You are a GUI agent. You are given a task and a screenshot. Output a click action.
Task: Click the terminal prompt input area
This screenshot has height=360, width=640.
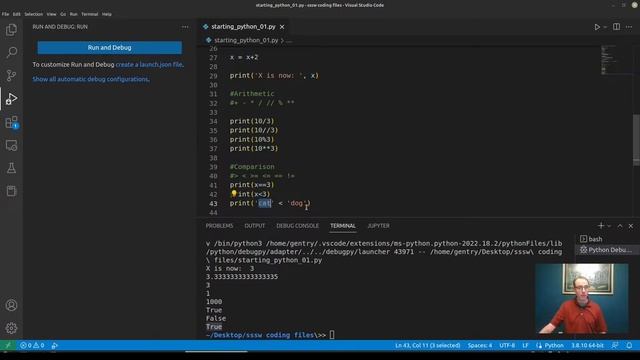pos(332,335)
